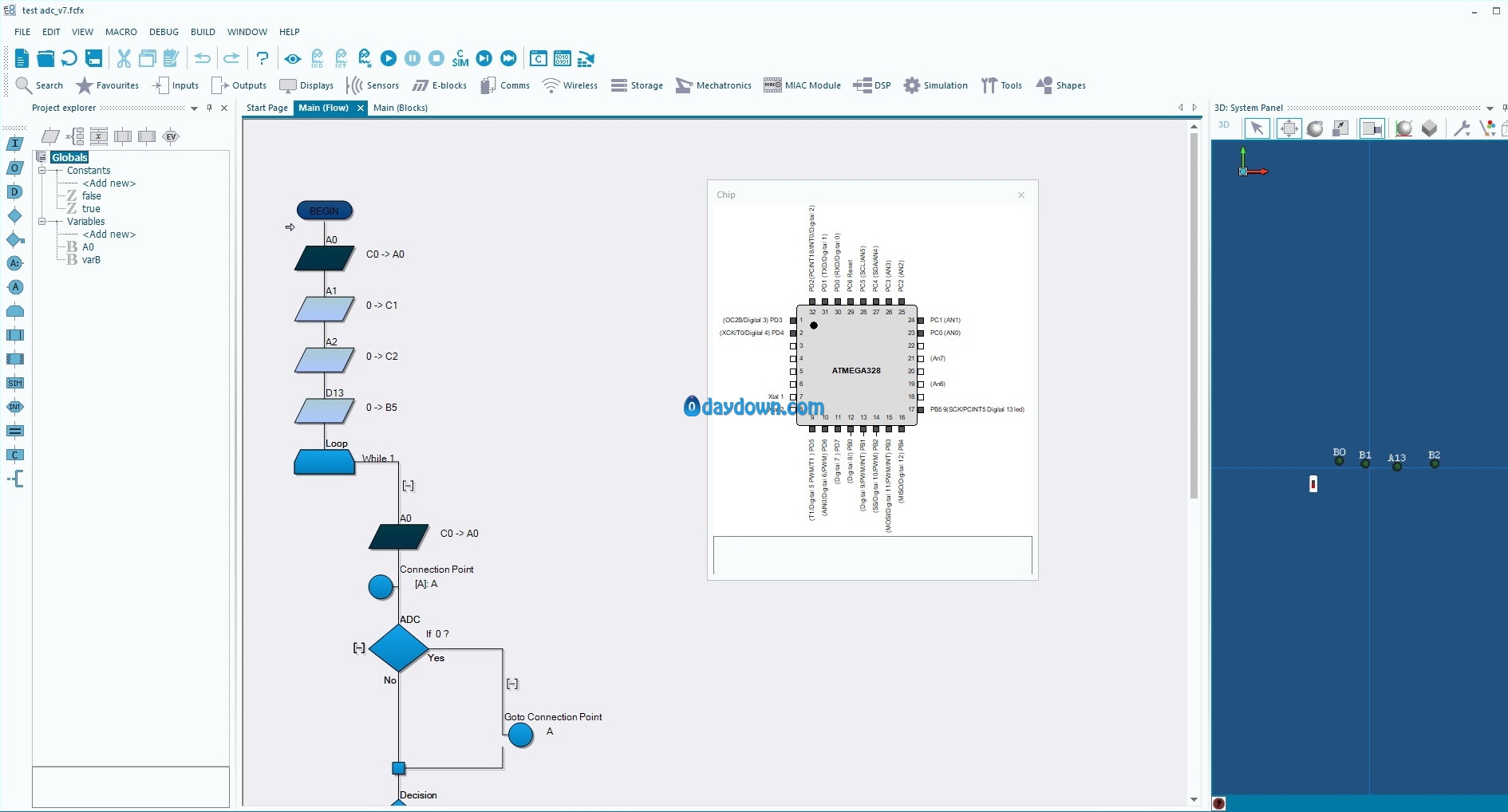Click the C SIM toolbar icon
The image size is (1508, 812).
click(x=460, y=58)
